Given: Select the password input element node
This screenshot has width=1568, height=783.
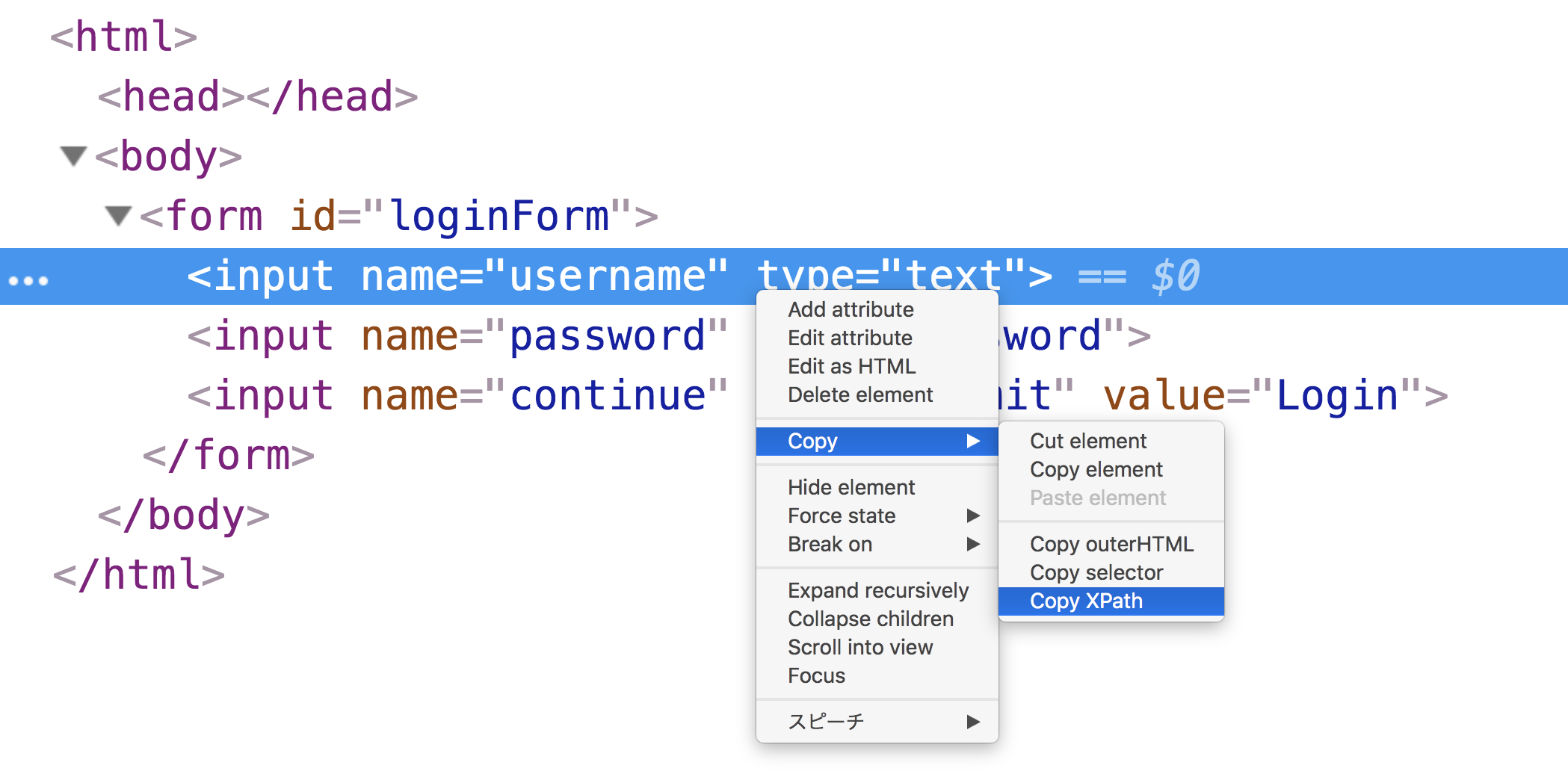Looking at the screenshot, I should 448,335.
